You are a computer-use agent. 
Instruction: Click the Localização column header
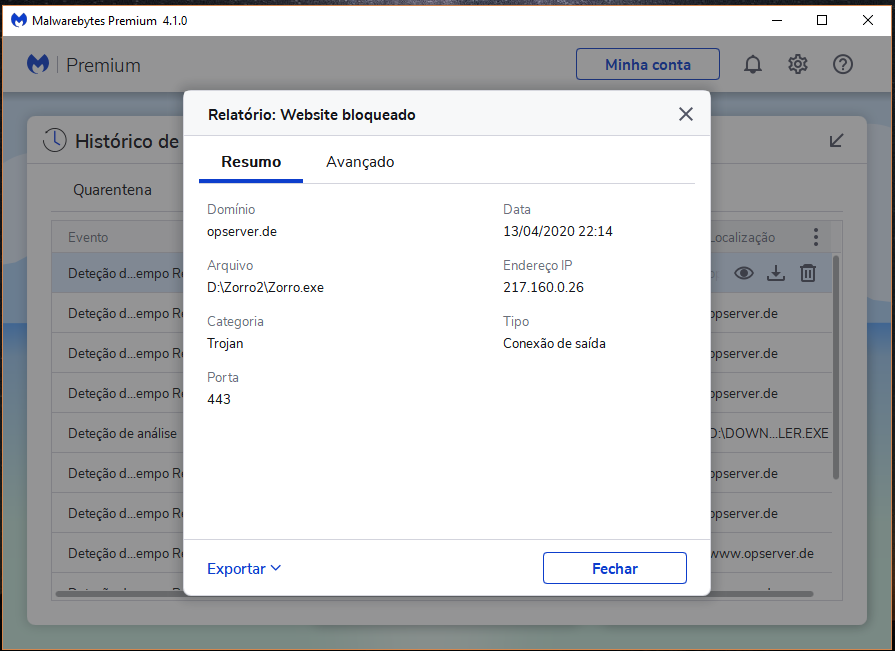[x=743, y=237]
